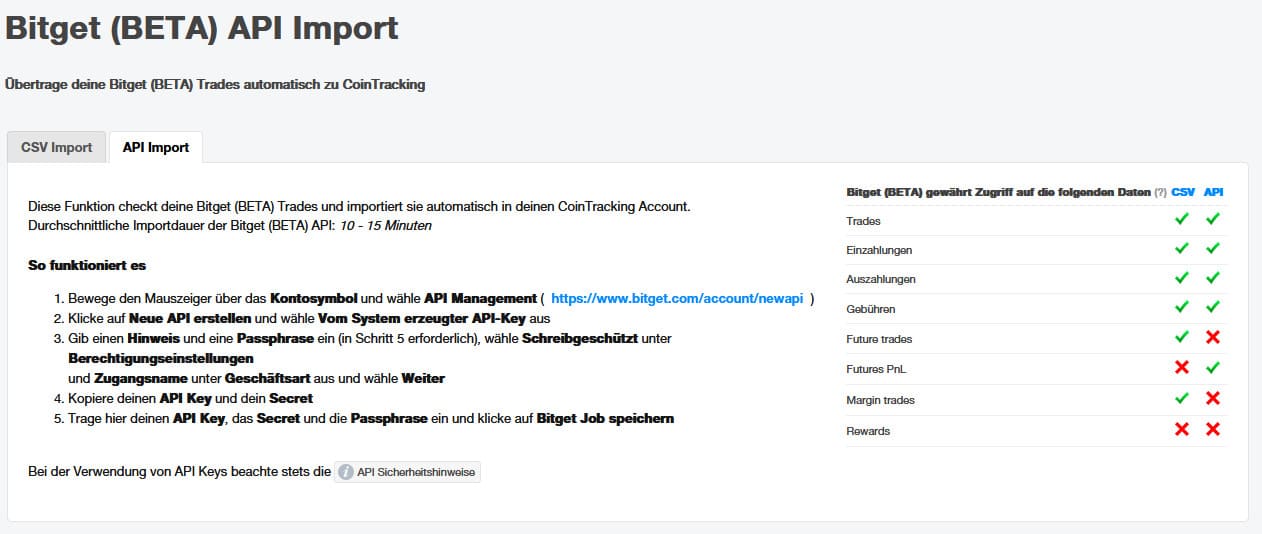Click CSV green checkmark in Trades row
The image size is (1262, 534).
(x=1182, y=220)
